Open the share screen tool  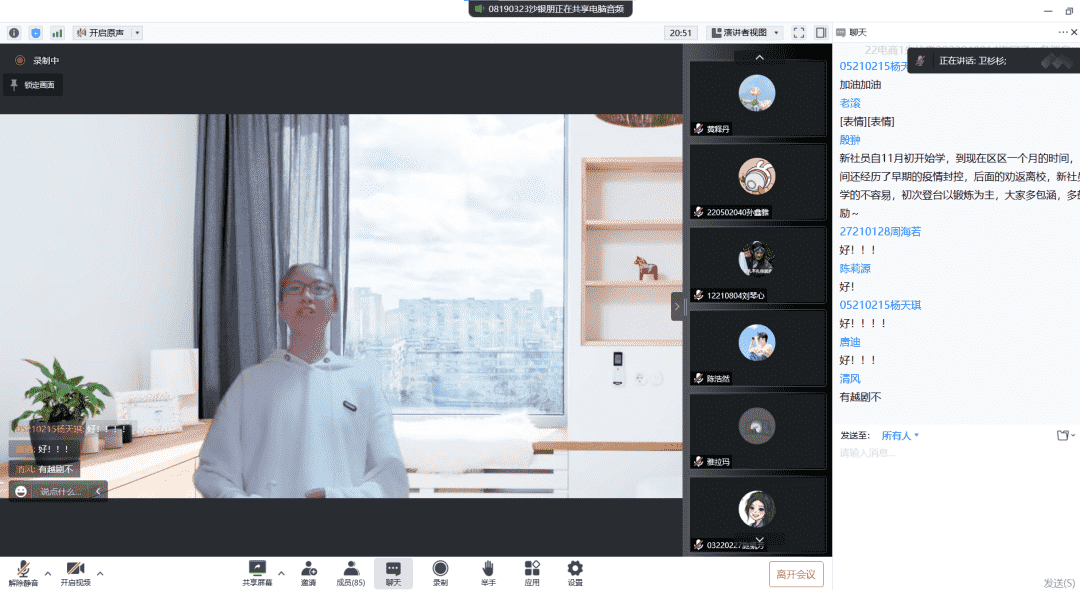[x=257, y=569]
